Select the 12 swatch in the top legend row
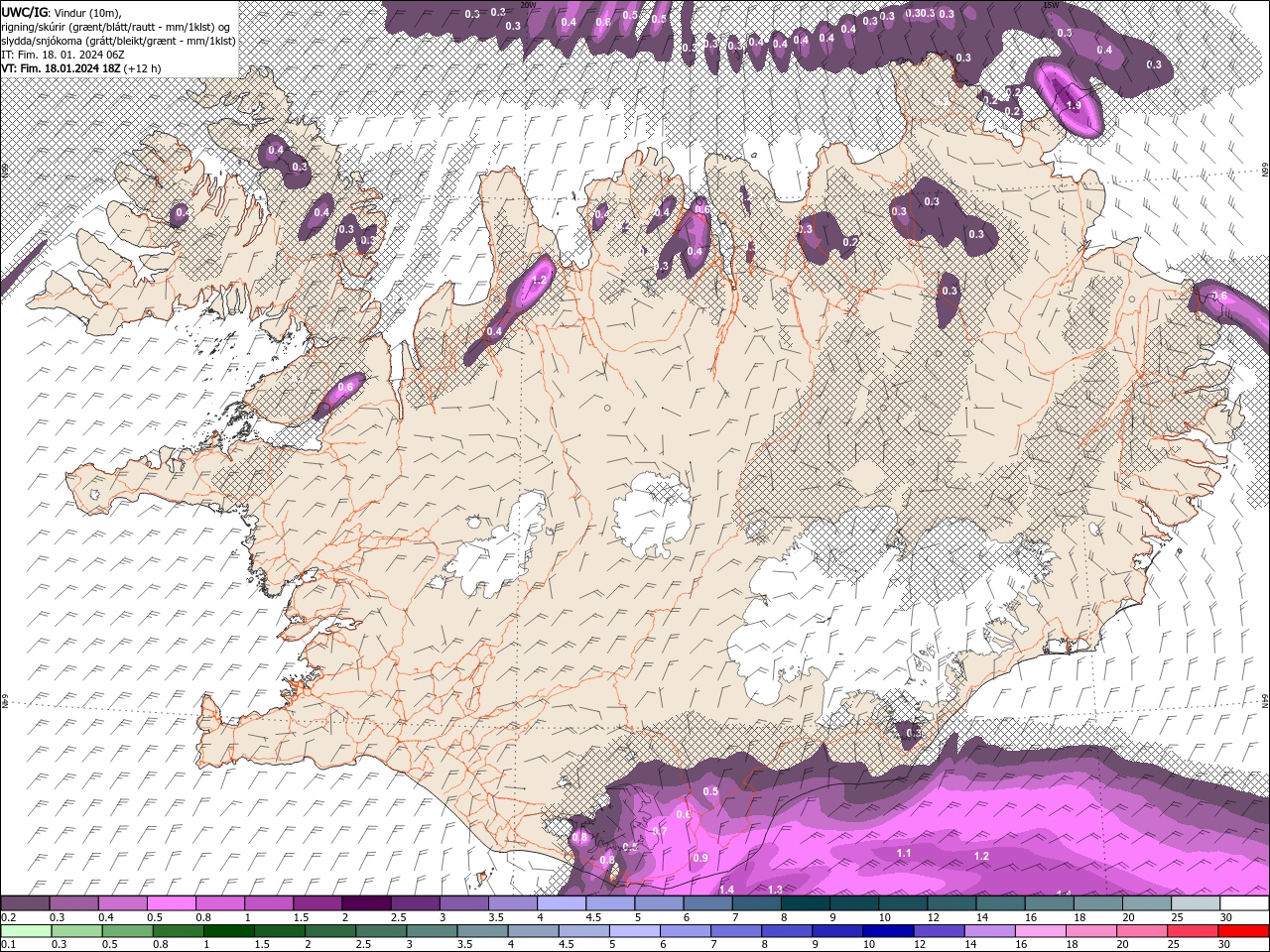 [x=952, y=903]
